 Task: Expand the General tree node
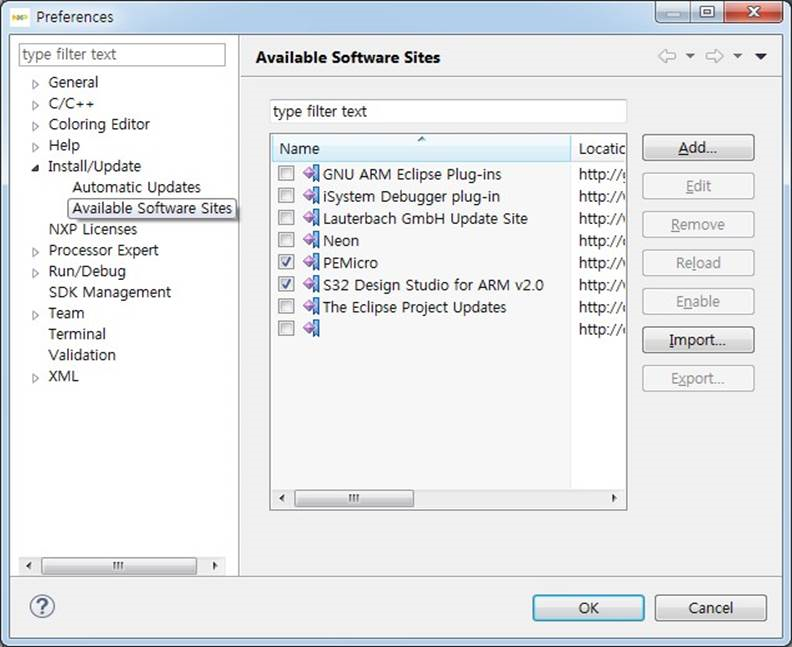[35, 84]
